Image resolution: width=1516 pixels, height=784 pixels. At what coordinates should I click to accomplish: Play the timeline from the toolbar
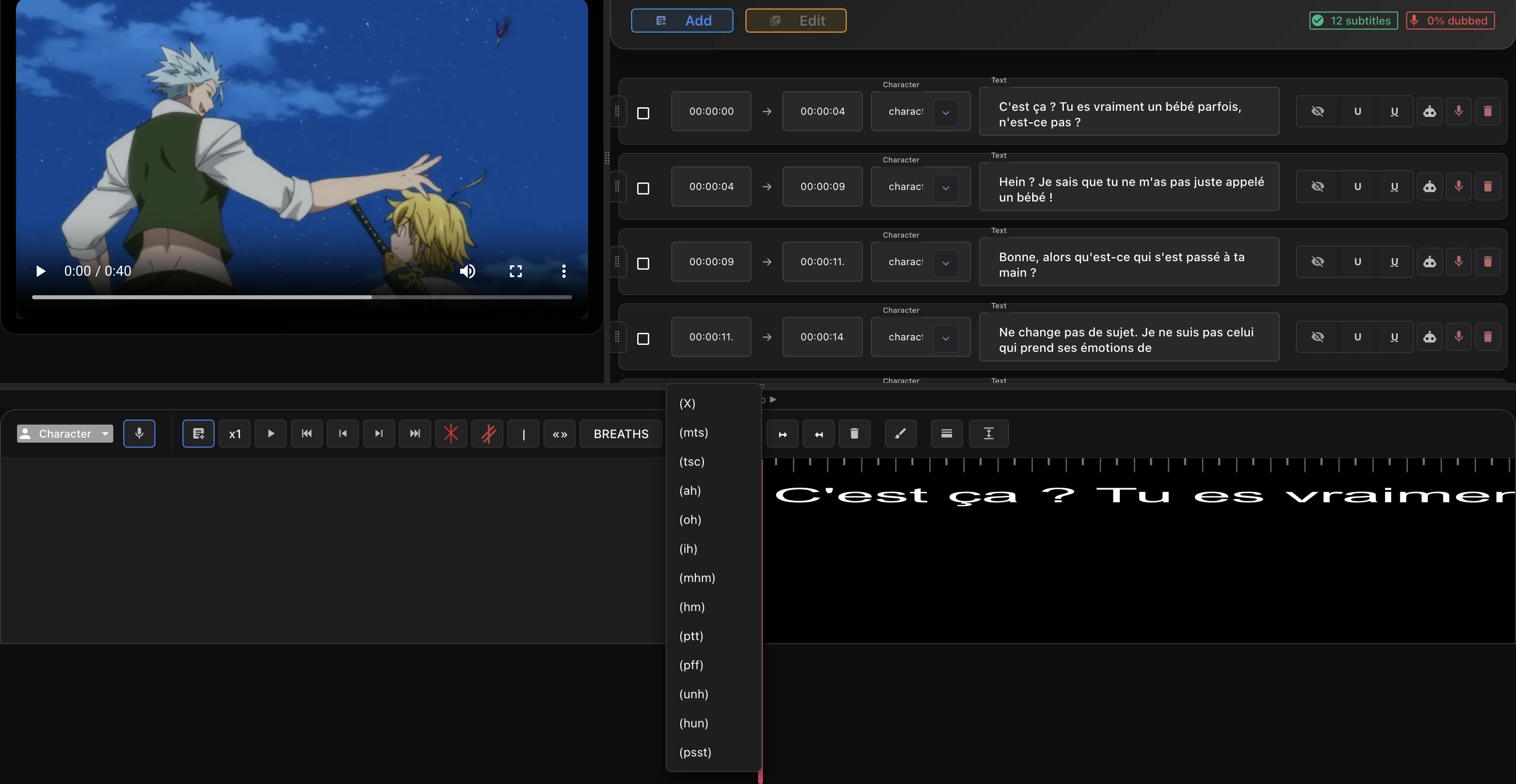coord(271,434)
